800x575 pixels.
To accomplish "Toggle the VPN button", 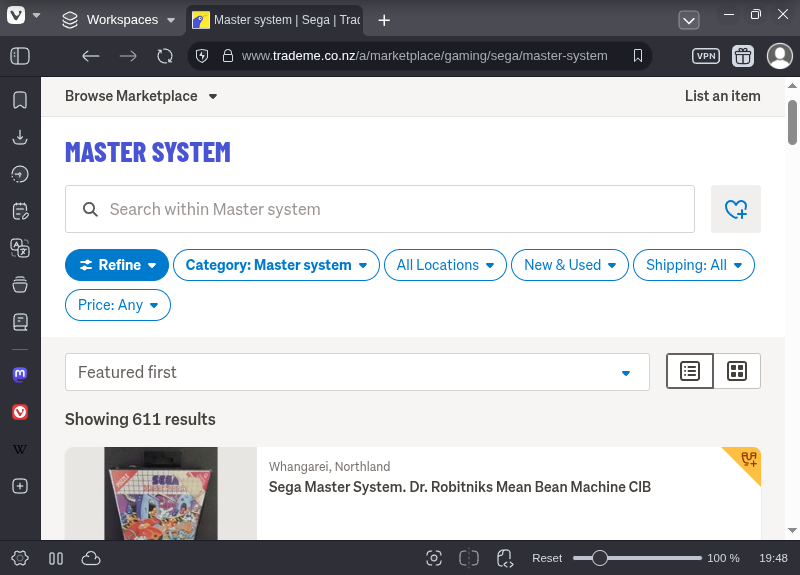I will [x=705, y=56].
